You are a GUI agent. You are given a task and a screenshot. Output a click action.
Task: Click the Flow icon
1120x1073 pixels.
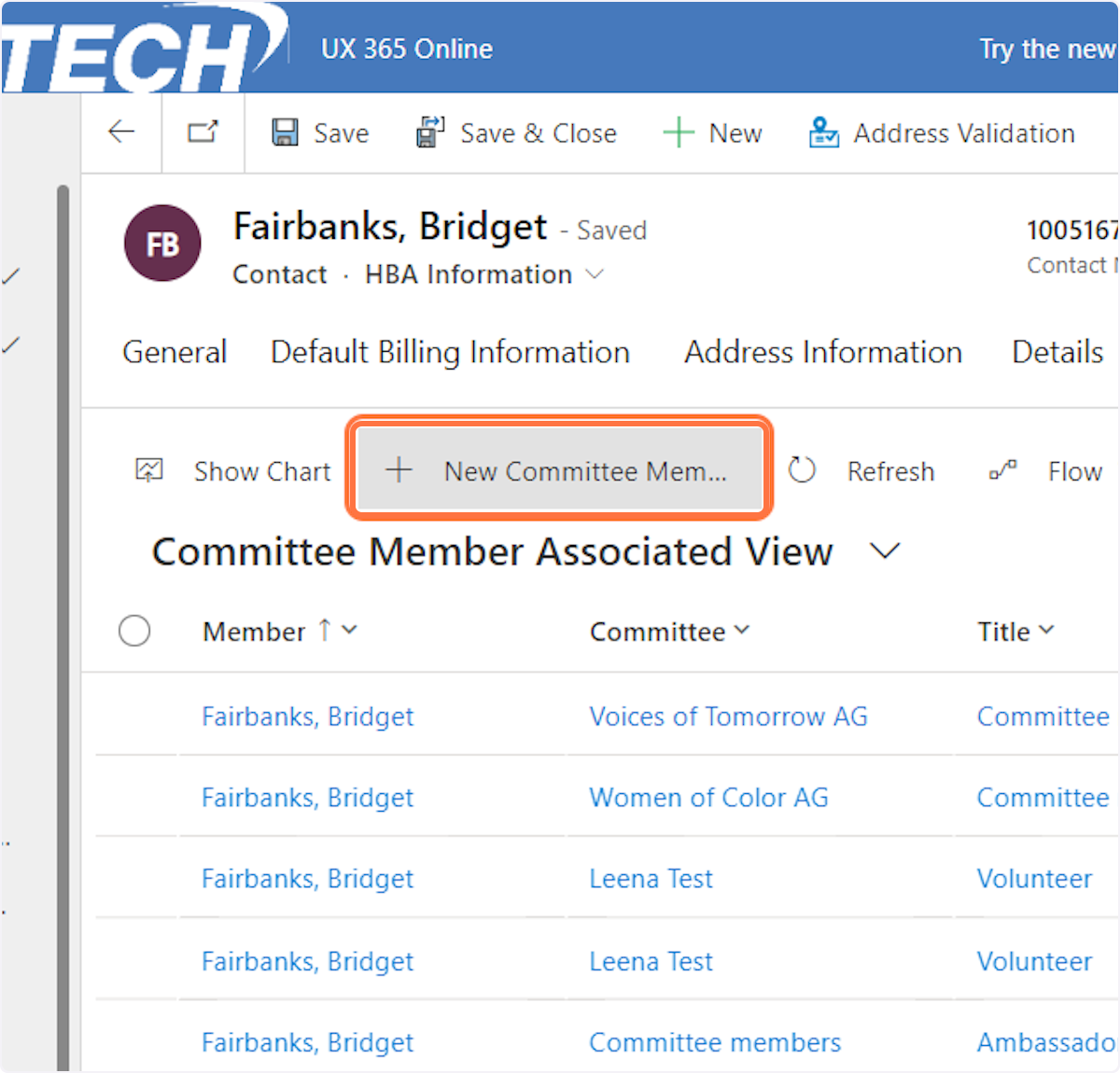(x=1003, y=470)
